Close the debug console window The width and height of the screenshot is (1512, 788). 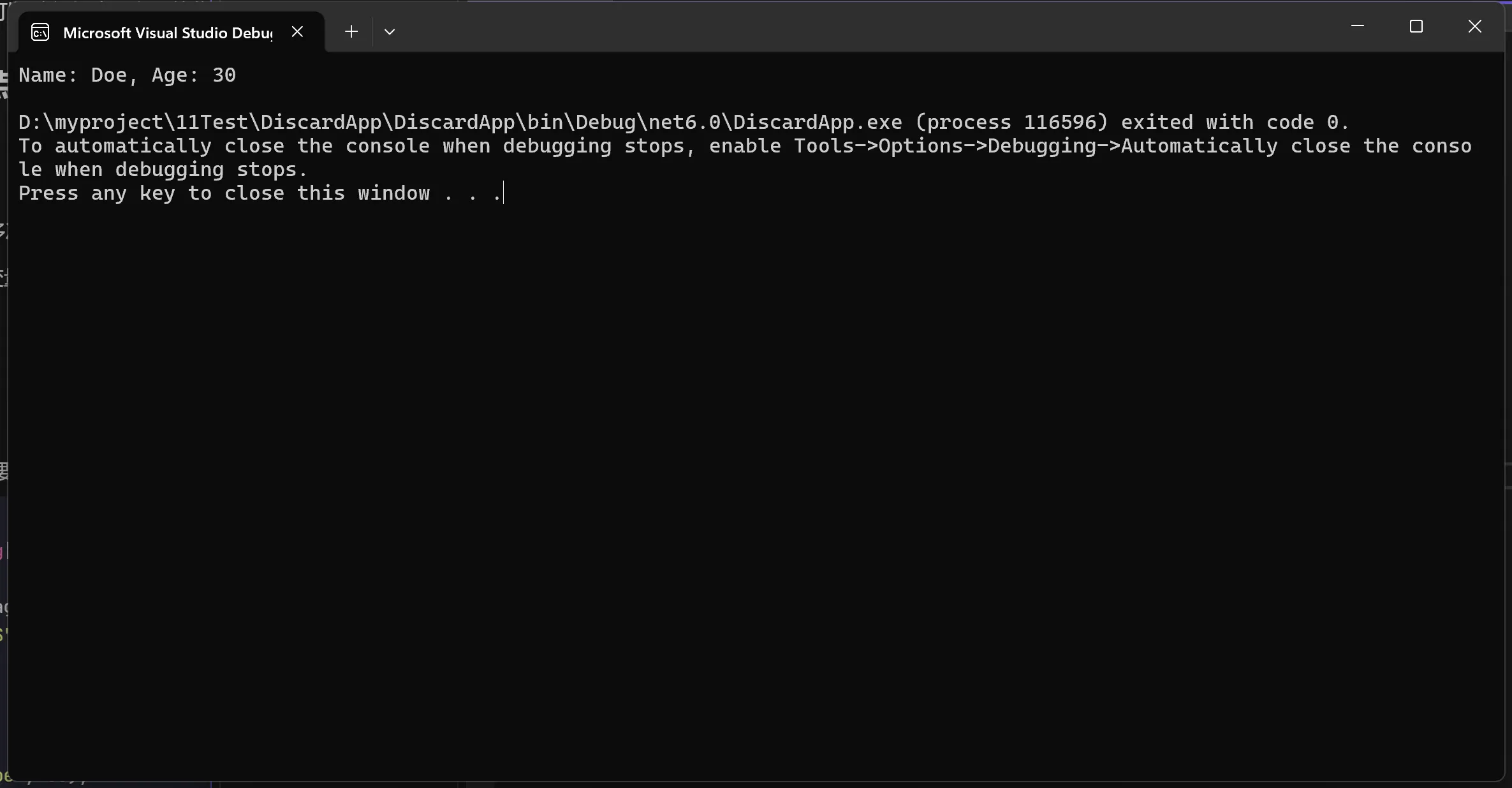[x=1474, y=26]
